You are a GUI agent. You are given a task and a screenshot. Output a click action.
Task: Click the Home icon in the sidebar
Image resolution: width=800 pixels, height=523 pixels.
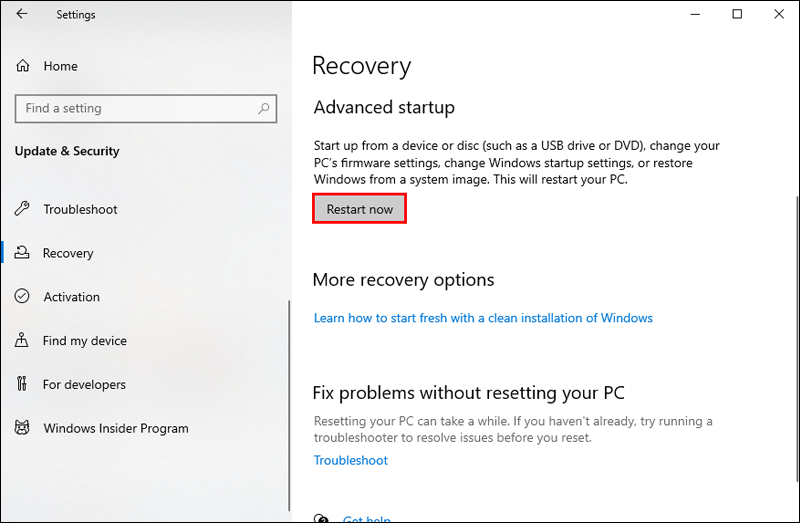[23, 66]
